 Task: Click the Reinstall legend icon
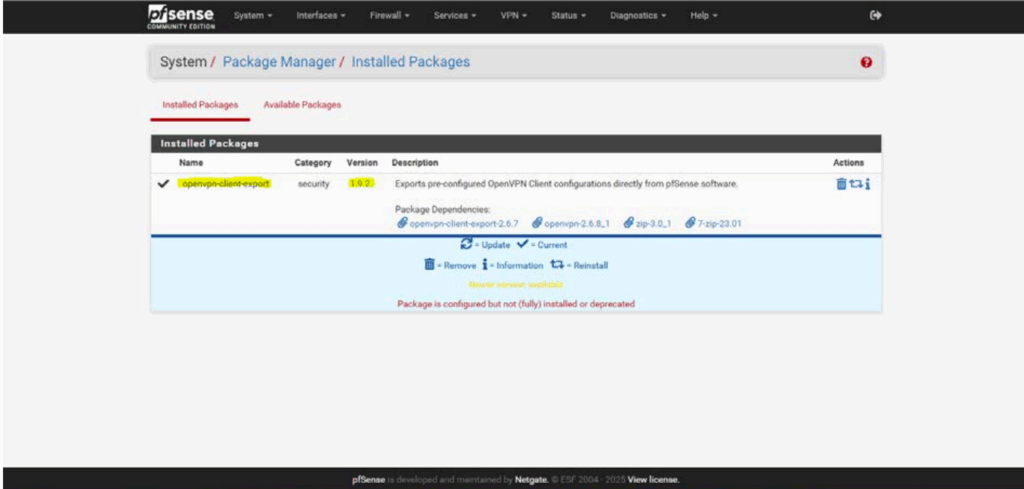[557, 264]
